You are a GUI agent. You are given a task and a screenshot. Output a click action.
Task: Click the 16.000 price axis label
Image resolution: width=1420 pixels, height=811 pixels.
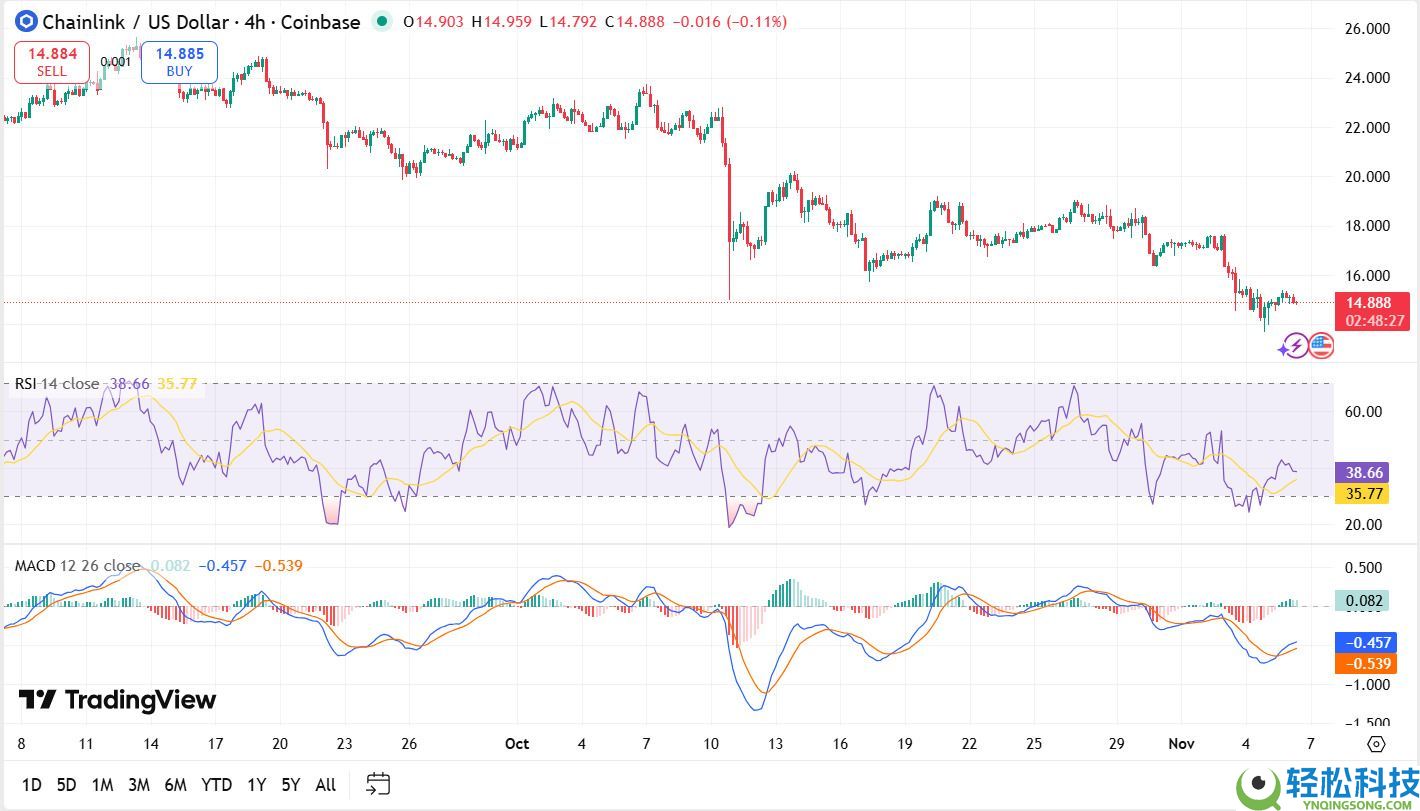[1367, 276]
